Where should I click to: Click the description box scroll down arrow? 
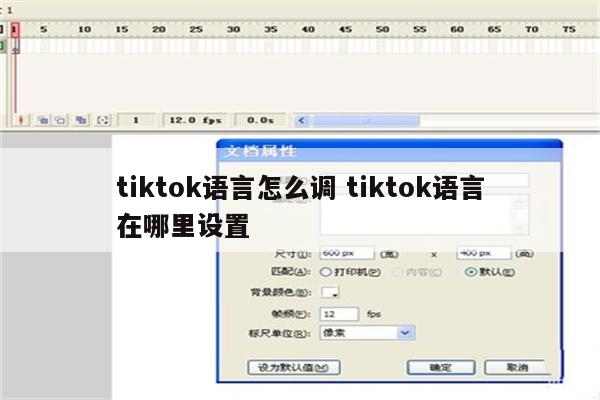point(520,227)
